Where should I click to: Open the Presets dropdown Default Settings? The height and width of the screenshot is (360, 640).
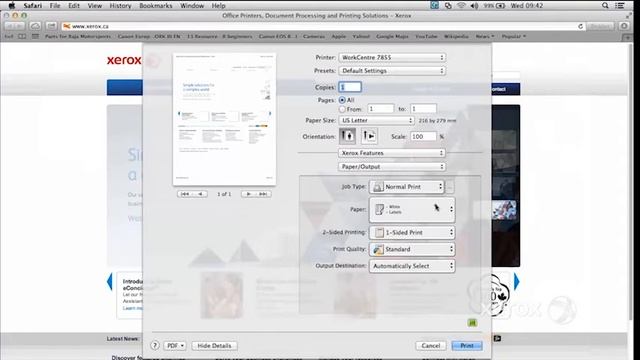point(392,71)
